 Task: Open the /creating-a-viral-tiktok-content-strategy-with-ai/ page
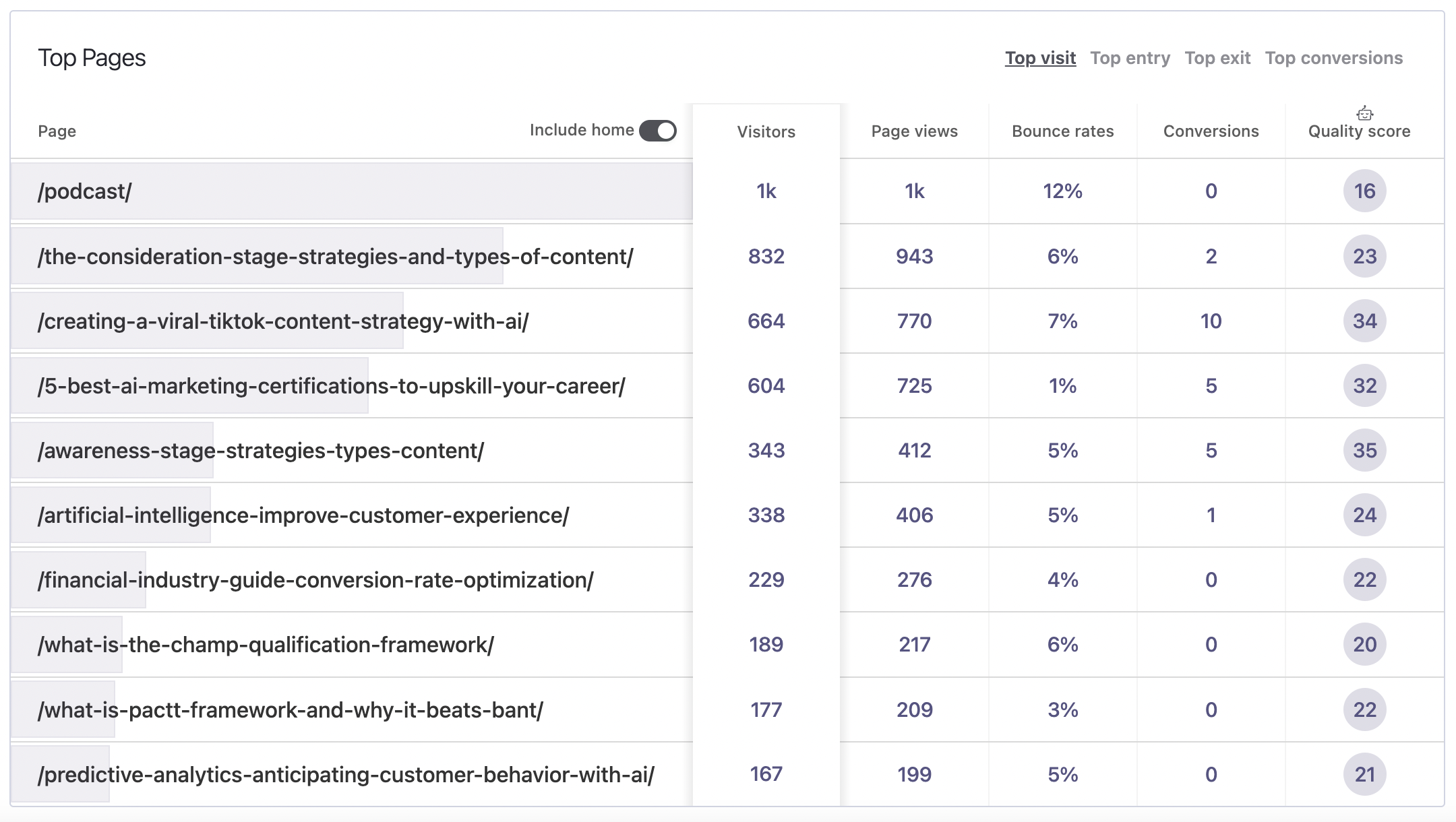click(x=284, y=321)
